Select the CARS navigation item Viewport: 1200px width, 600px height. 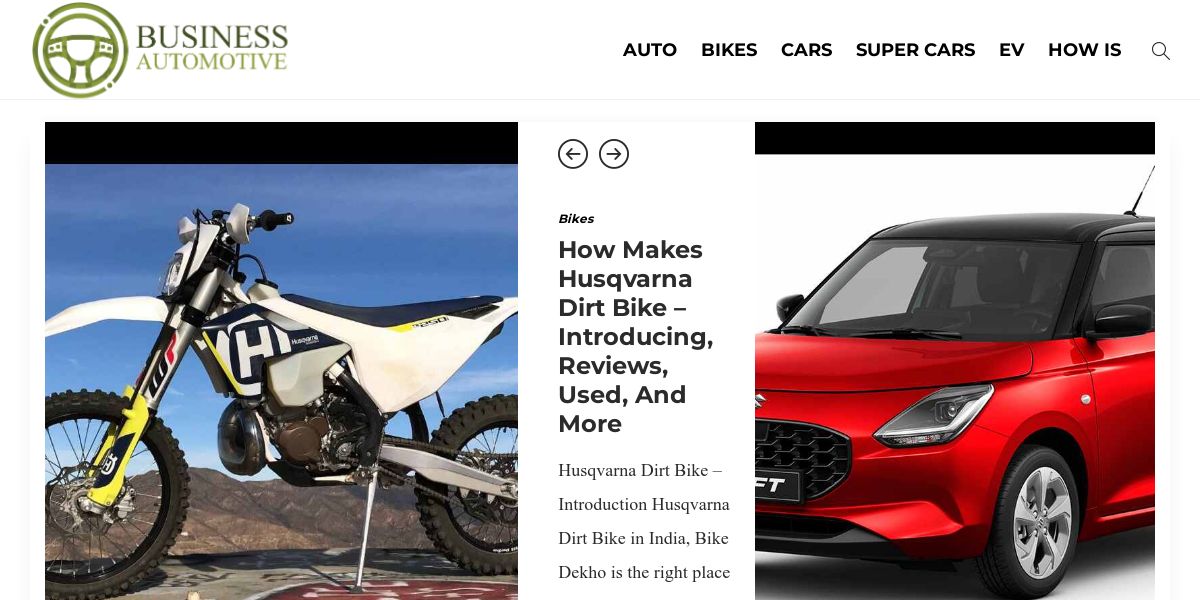(807, 50)
